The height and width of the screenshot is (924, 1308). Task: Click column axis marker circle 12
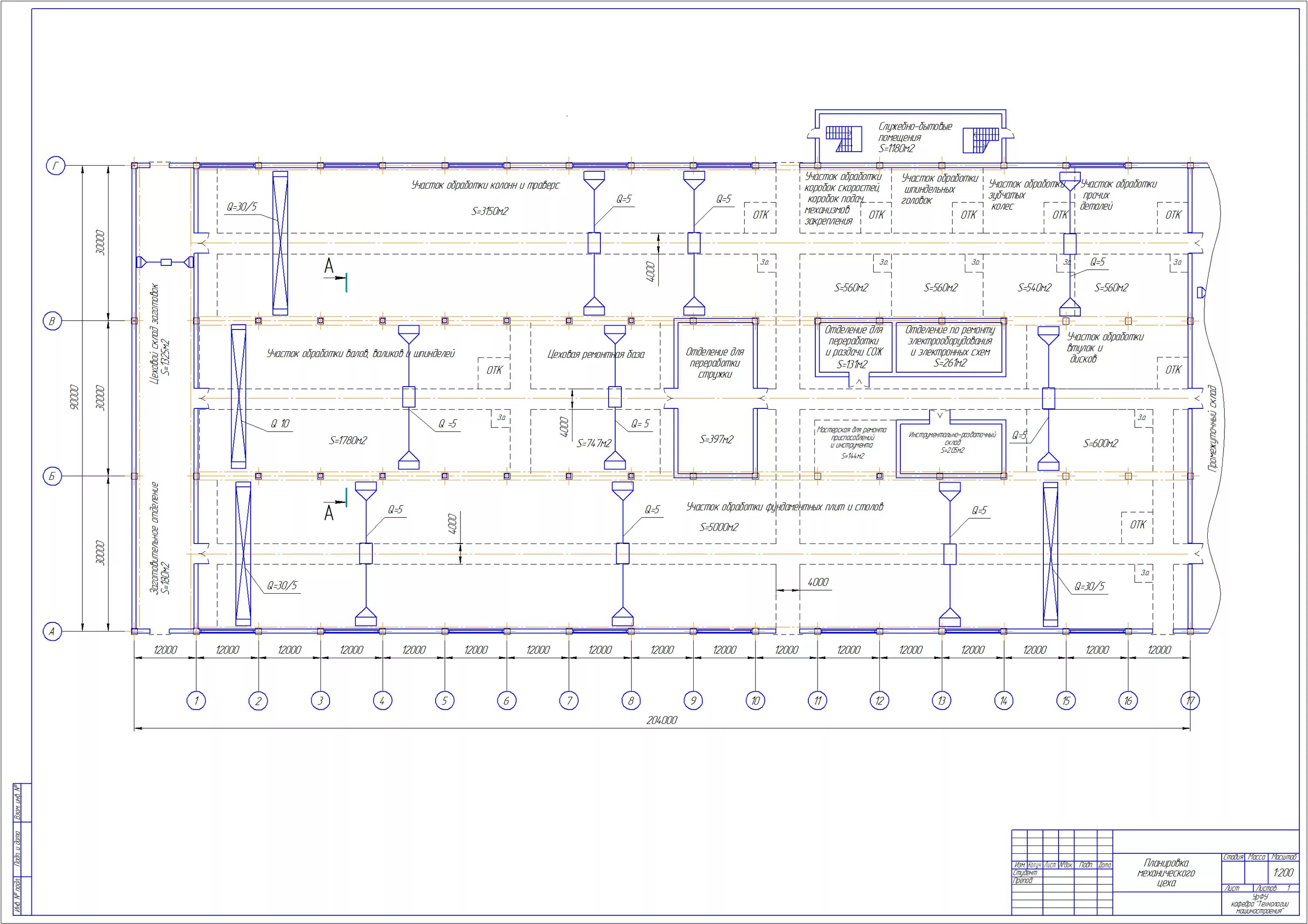point(879,700)
